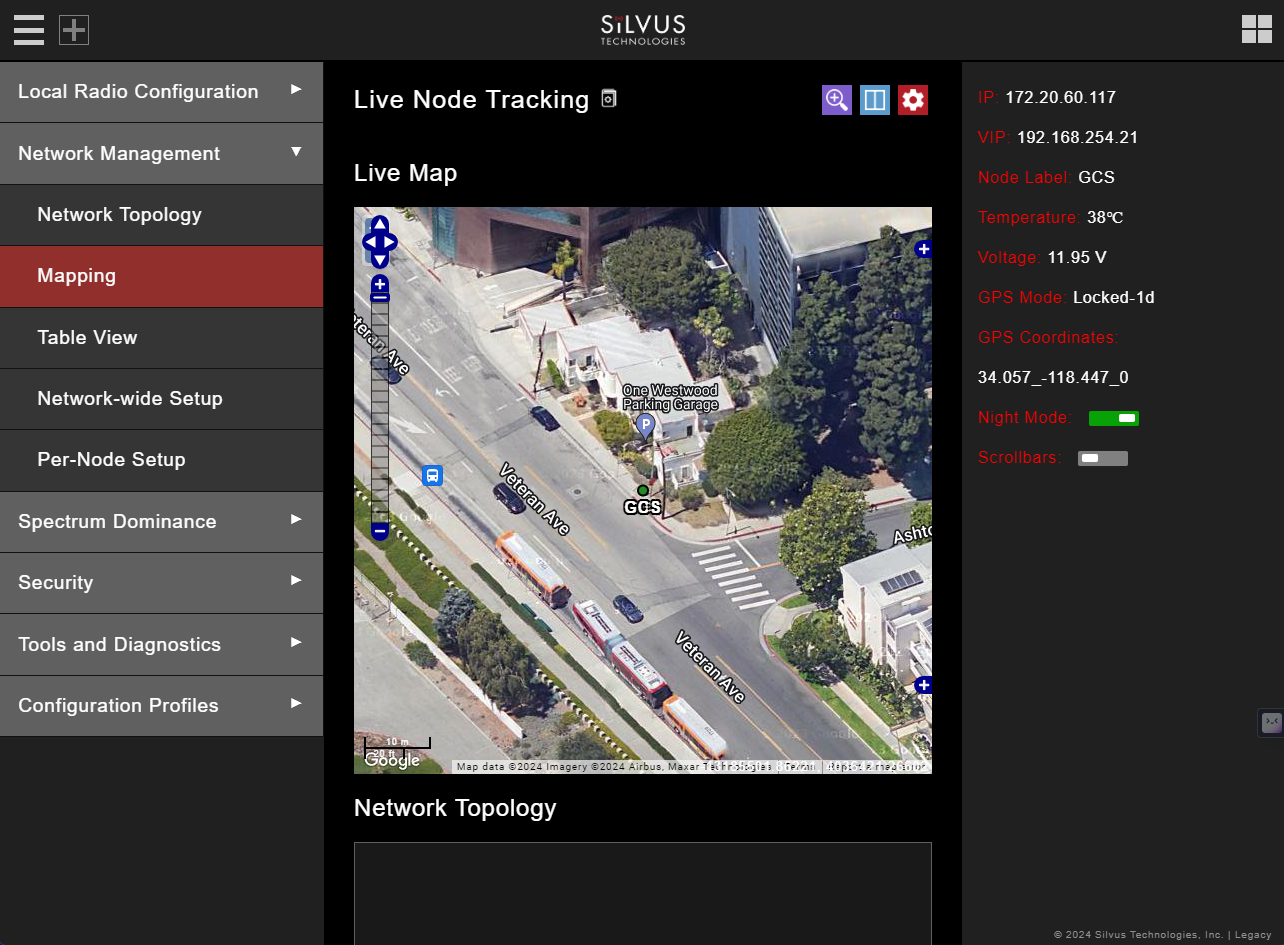Select the GCS node marker on the map
This screenshot has height=945, width=1284.
(x=641, y=490)
